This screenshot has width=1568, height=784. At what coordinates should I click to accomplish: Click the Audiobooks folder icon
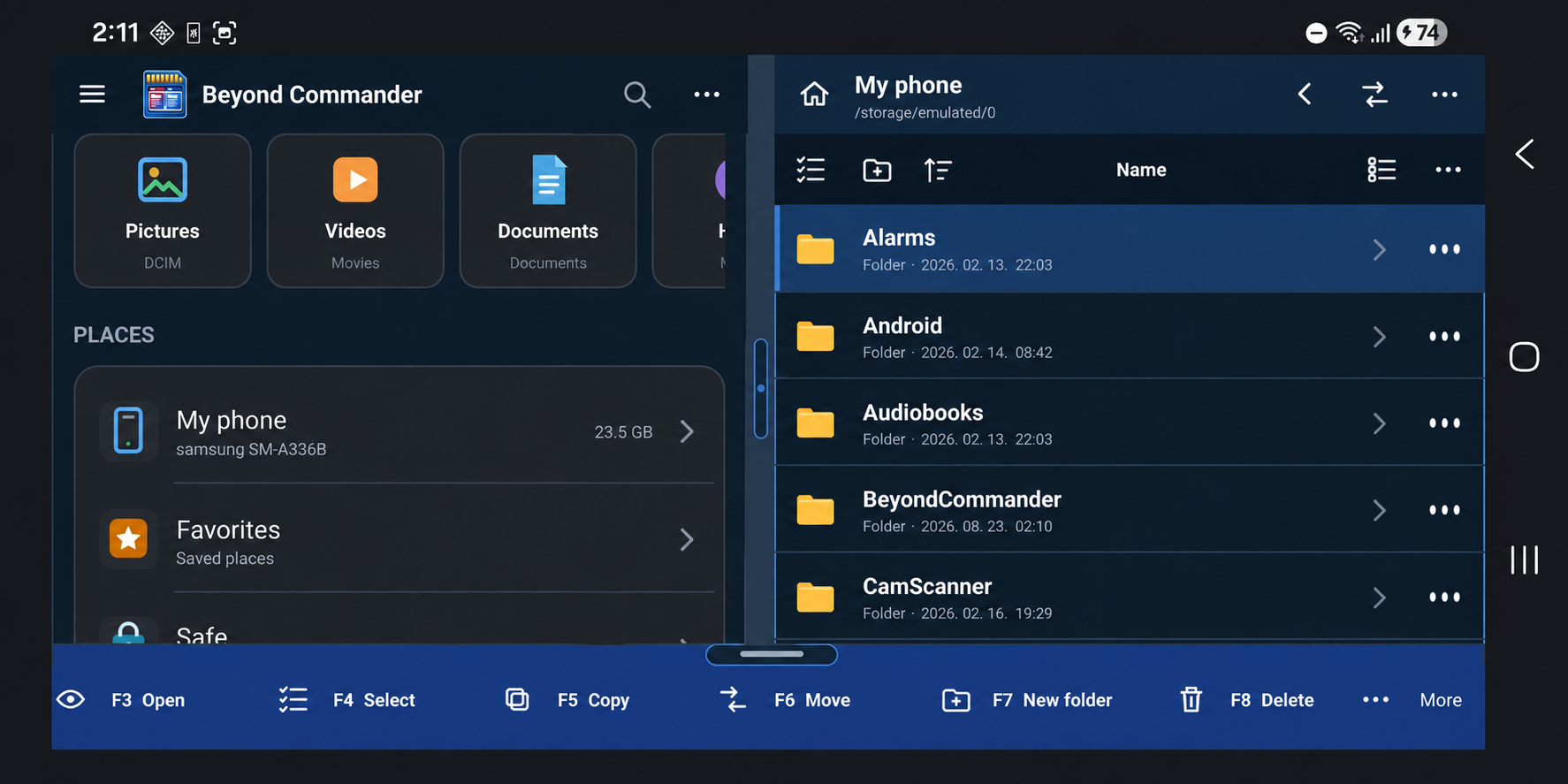coord(815,423)
